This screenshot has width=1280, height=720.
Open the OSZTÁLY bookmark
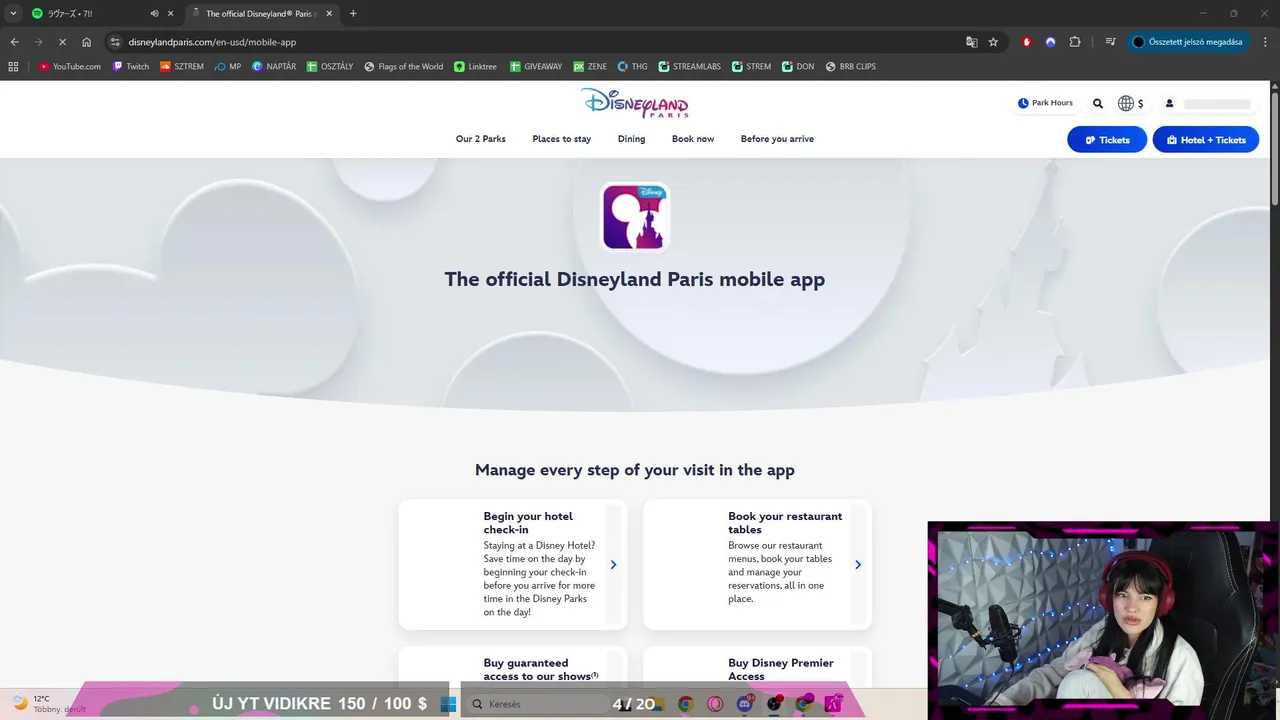[330, 66]
